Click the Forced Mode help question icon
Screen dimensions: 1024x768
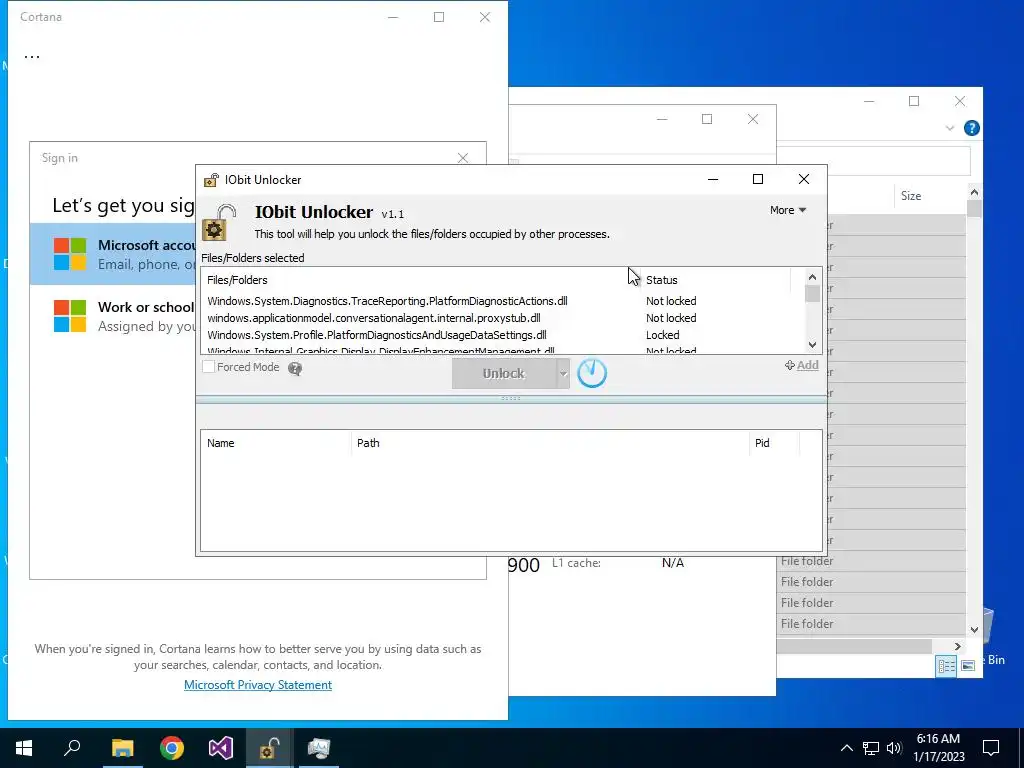(x=295, y=369)
